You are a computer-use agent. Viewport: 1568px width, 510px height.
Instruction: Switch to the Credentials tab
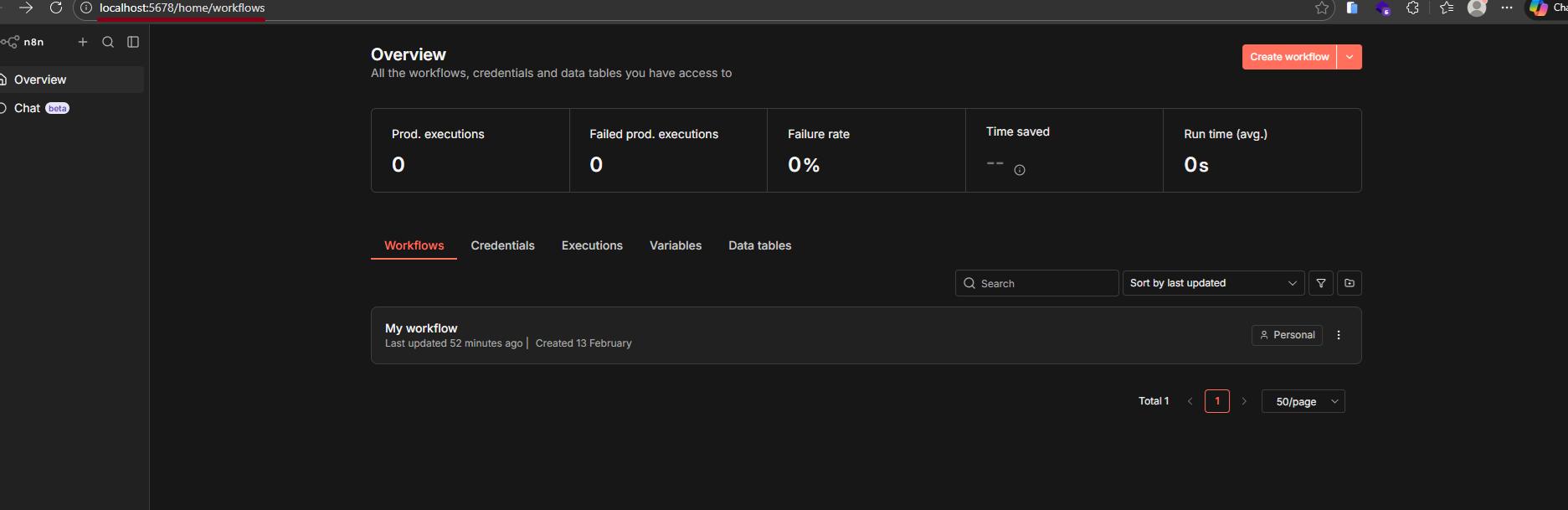tap(502, 245)
